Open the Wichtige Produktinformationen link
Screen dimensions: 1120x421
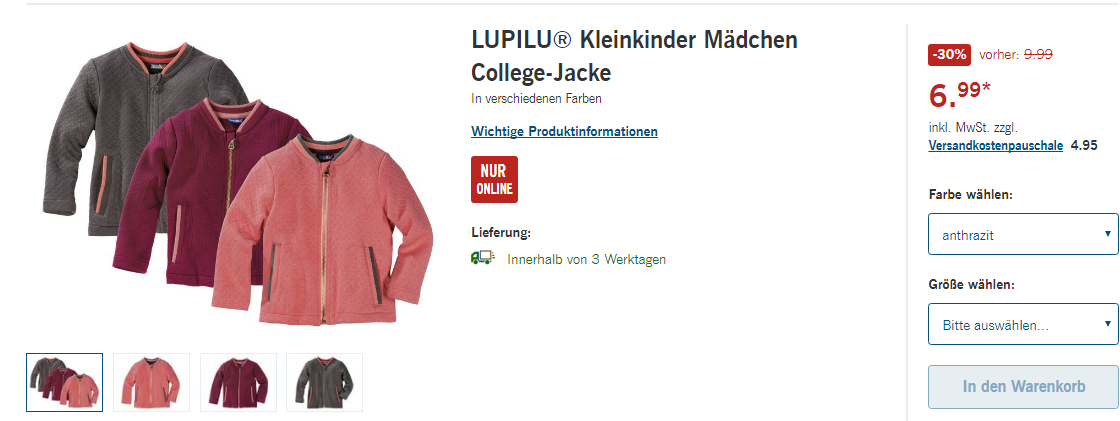pos(564,132)
